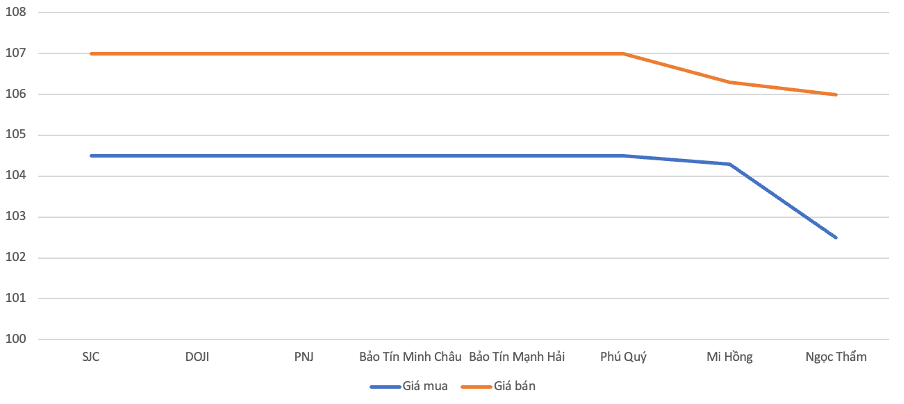Click the blue line start at SJC
The height and width of the screenshot is (404, 904).
91,156
